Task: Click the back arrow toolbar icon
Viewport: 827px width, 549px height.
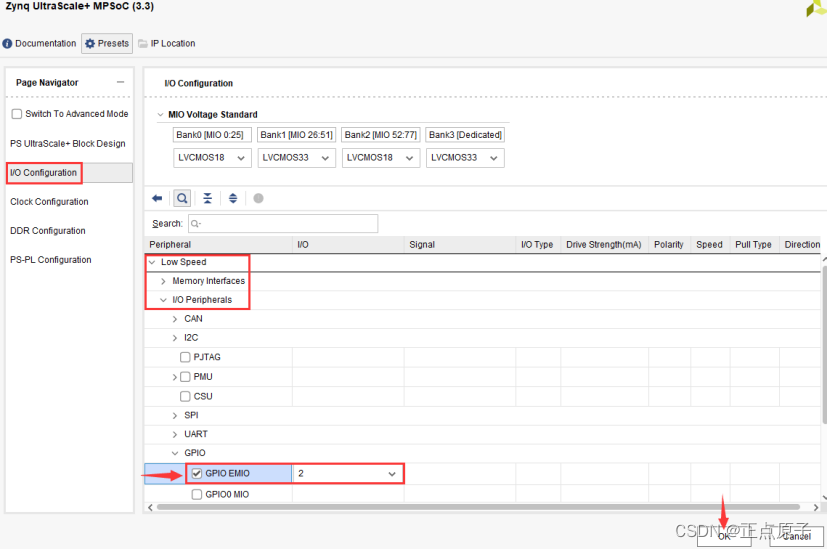Action: [157, 198]
